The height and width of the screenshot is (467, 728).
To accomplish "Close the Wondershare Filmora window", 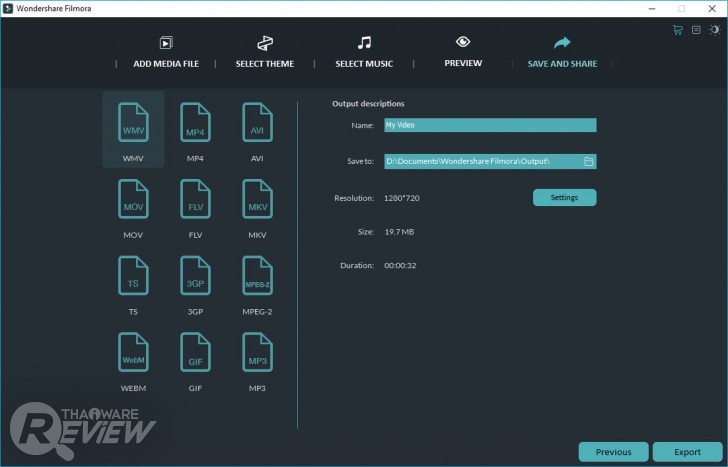I will point(712,8).
